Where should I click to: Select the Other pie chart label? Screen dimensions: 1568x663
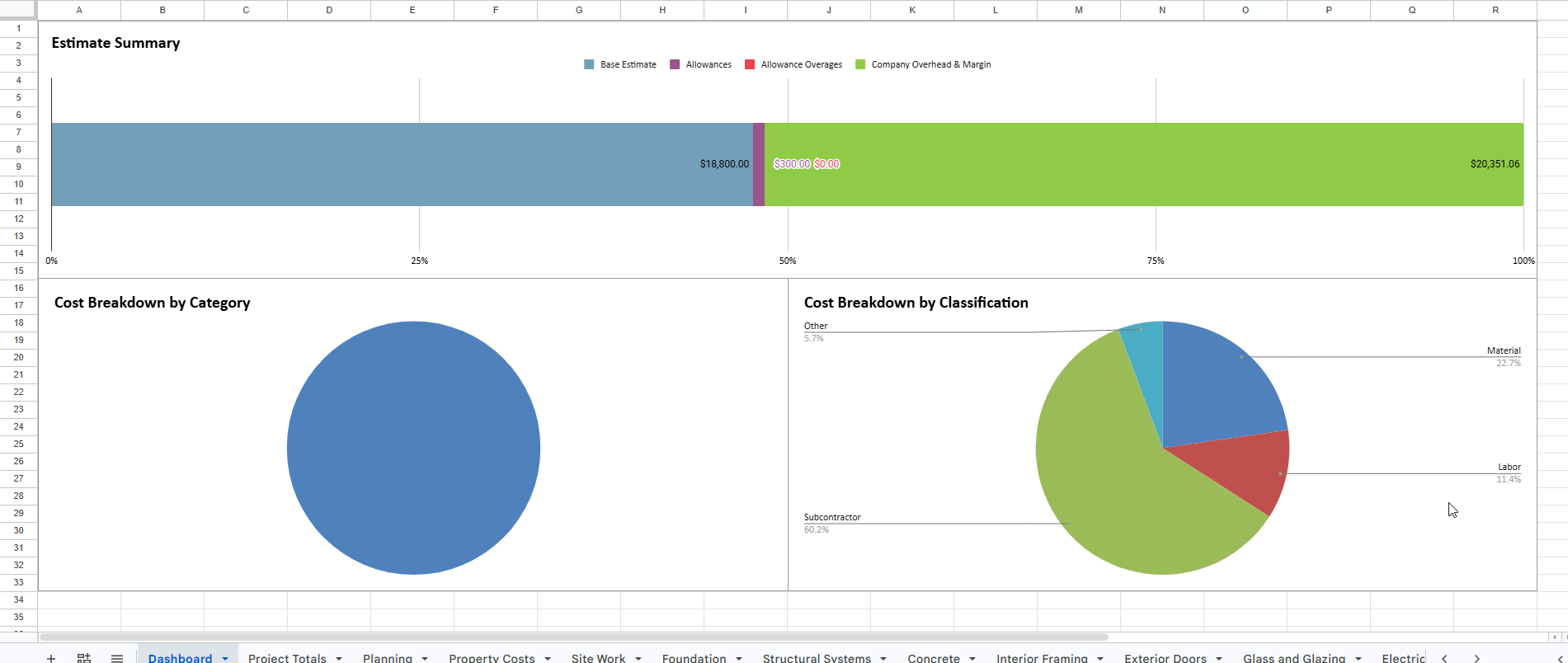click(816, 326)
